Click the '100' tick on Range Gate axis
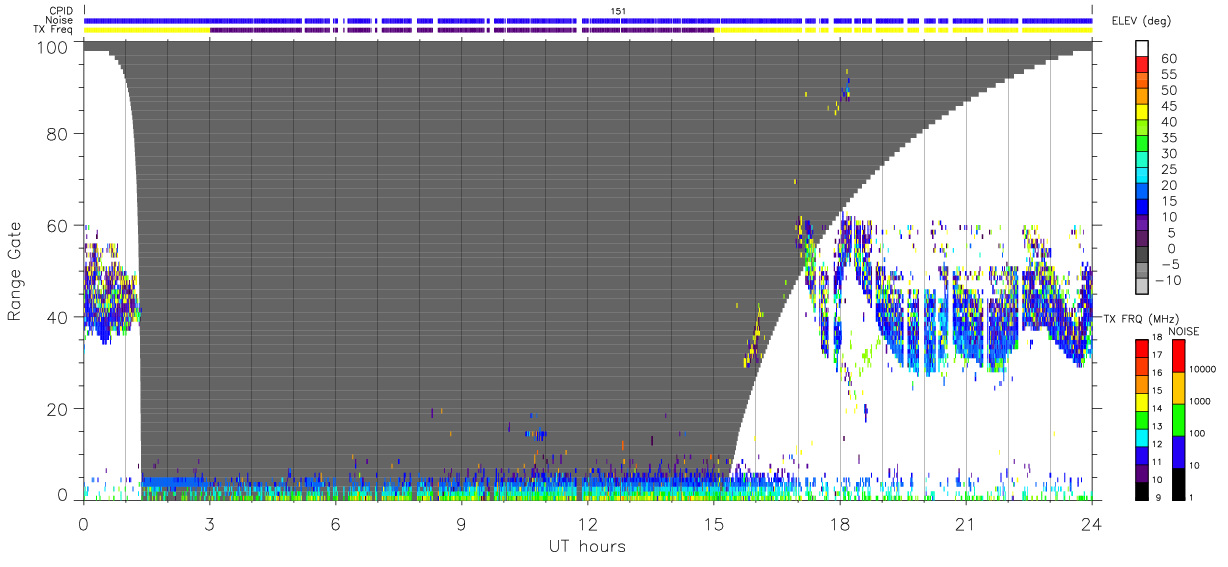The height and width of the screenshot is (567, 1228). tap(54, 46)
